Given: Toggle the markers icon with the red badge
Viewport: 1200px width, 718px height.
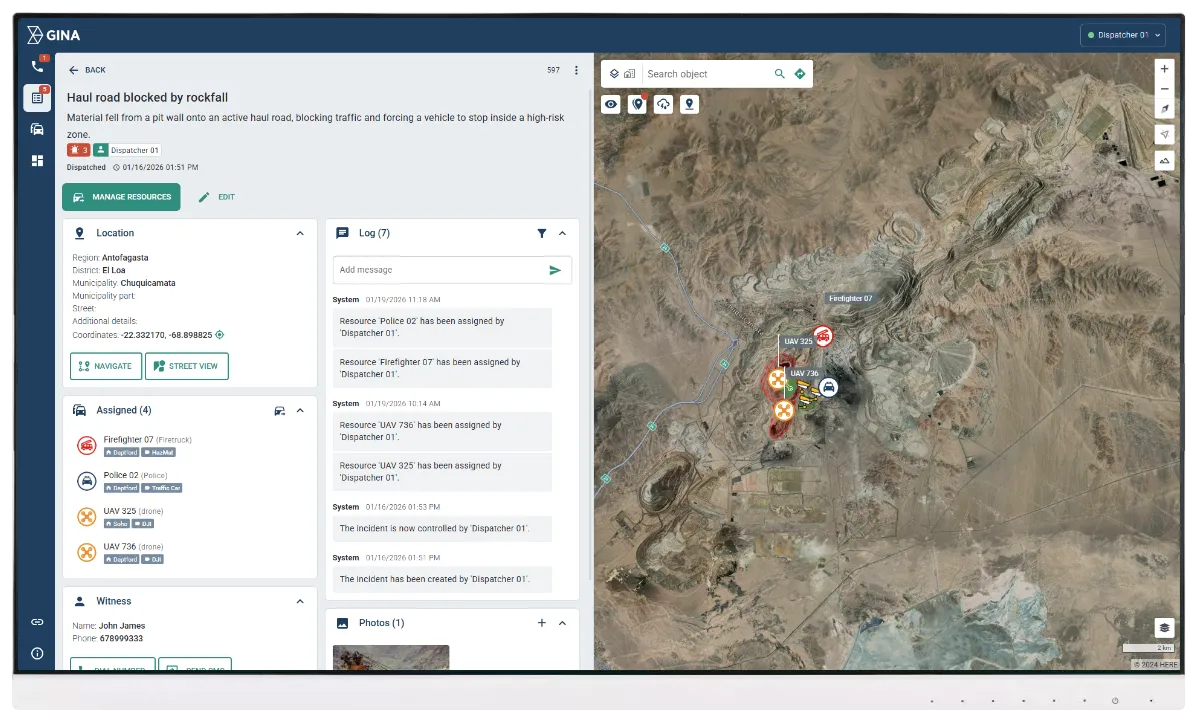Looking at the screenshot, I should tap(637, 104).
